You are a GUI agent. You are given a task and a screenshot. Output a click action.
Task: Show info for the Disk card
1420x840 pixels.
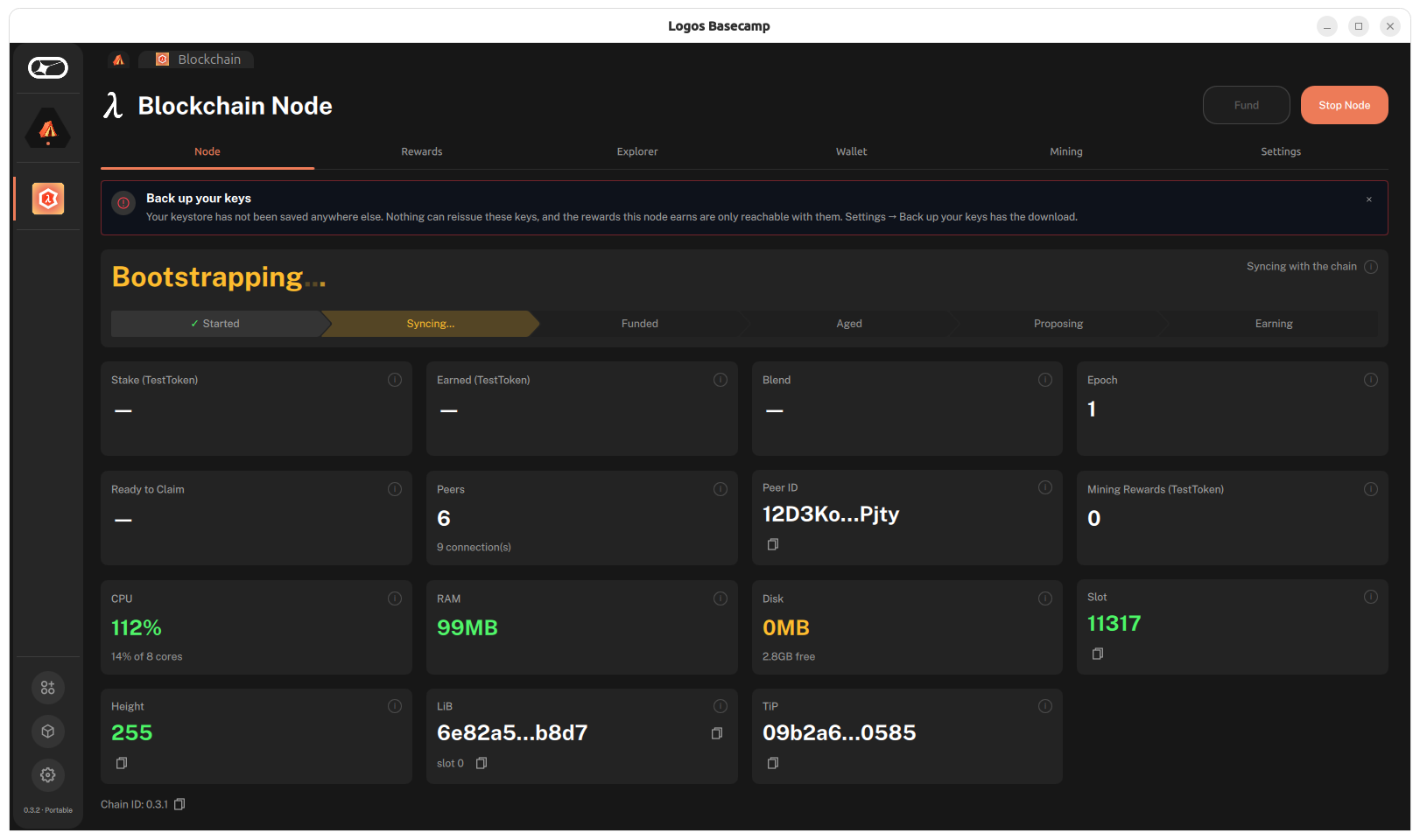[x=1045, y=598]
